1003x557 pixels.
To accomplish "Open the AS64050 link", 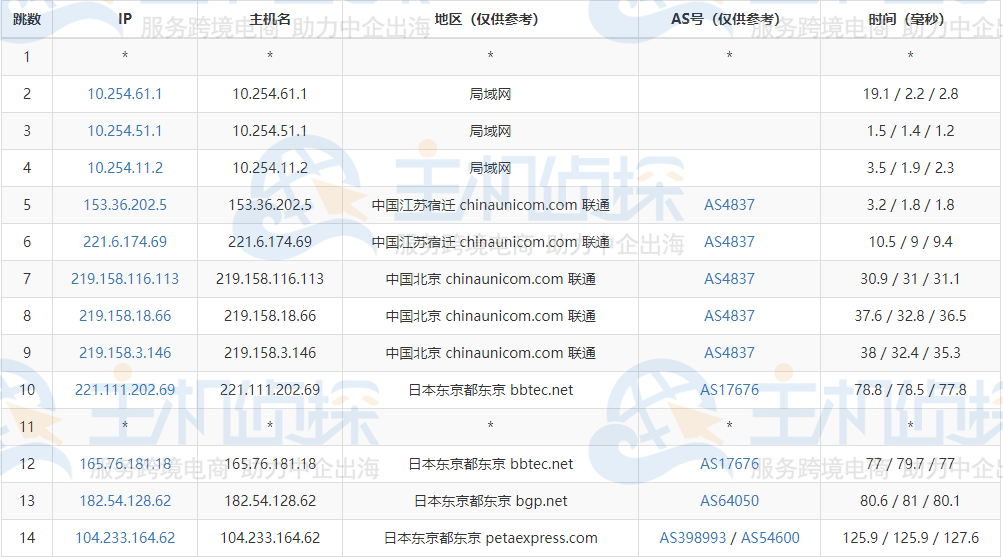I will (729, 501).
